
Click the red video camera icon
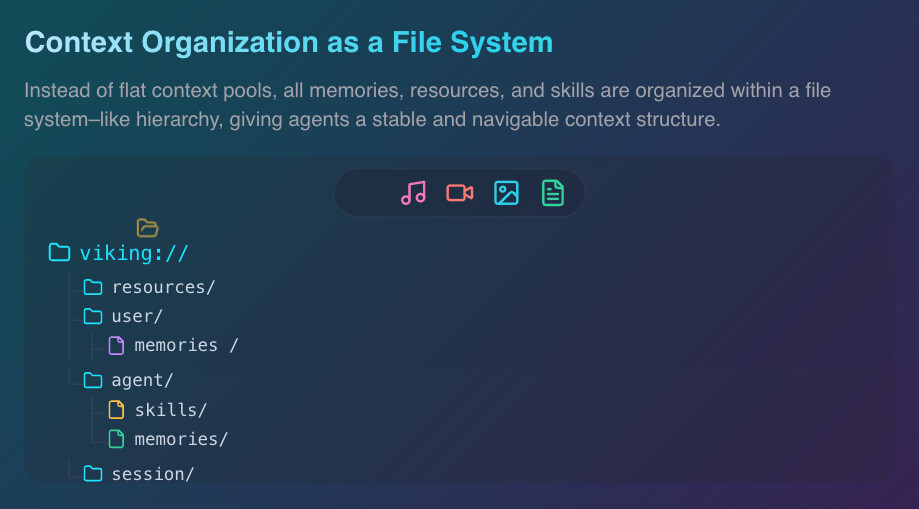click(x=460, y=193)
